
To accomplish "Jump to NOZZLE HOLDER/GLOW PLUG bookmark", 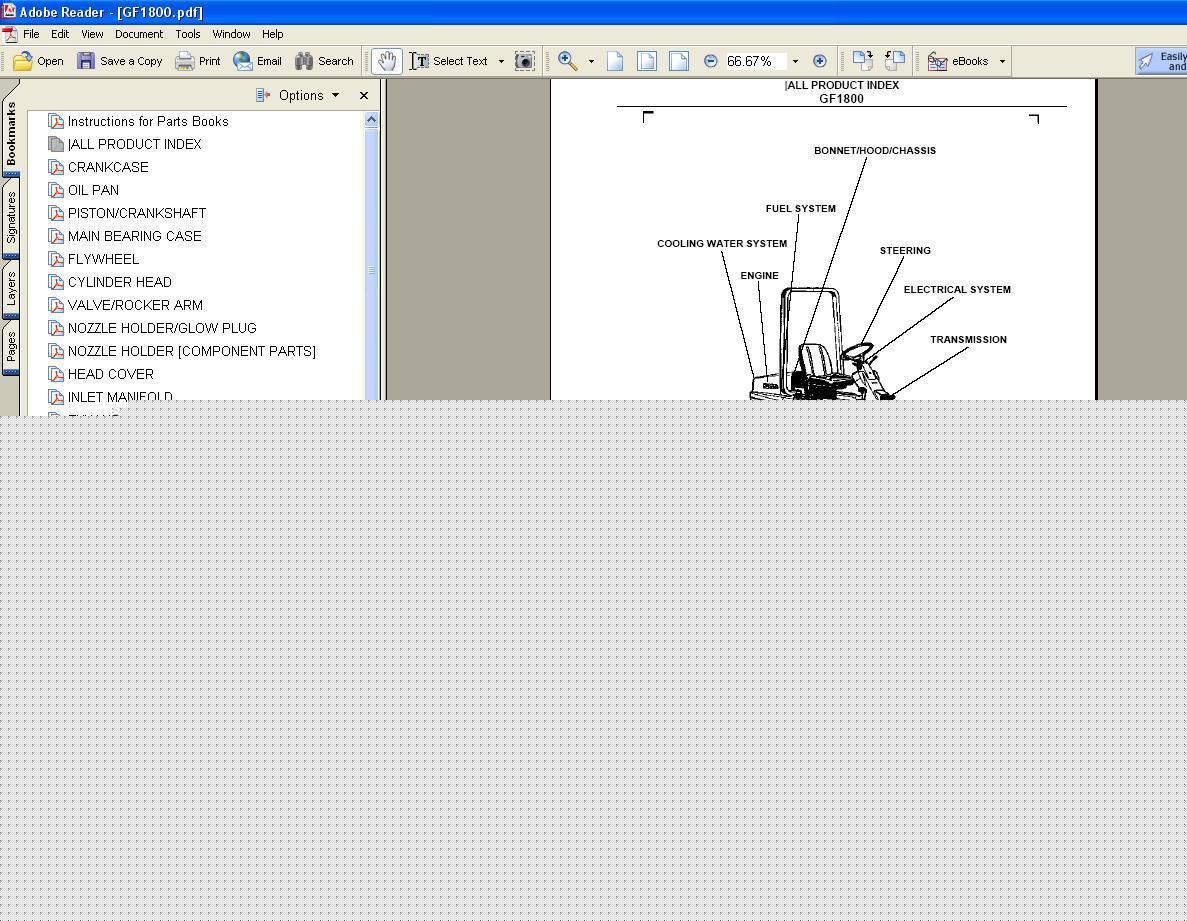I will point(162,328).
